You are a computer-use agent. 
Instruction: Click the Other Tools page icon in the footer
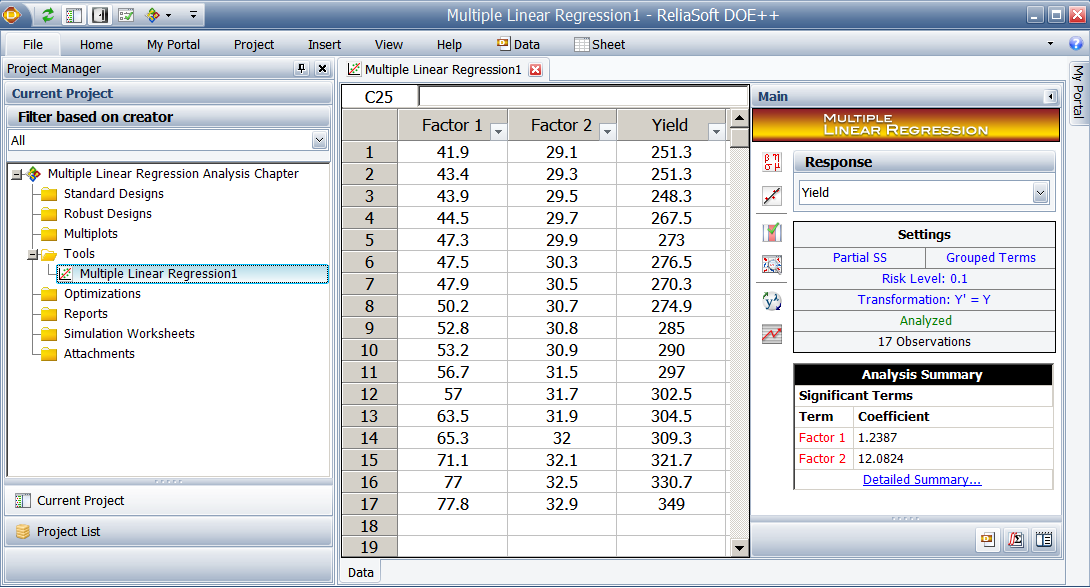pyautogui.click(x=1043, y=539)
